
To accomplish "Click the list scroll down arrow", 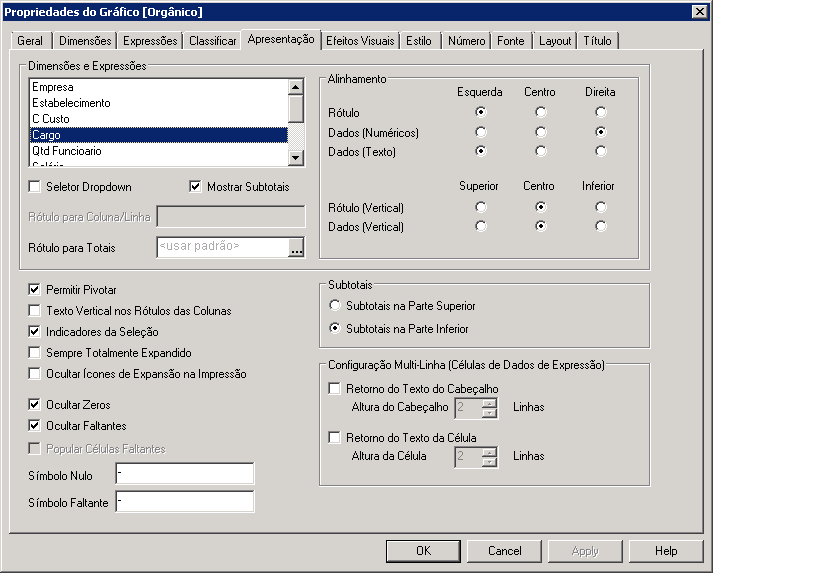I will click(x=296, y=158).
